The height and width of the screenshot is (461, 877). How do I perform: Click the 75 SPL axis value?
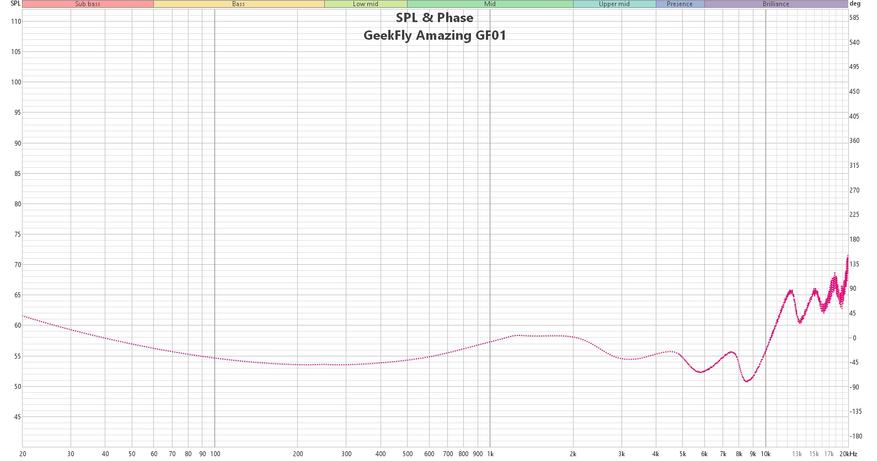coord(17,234)
